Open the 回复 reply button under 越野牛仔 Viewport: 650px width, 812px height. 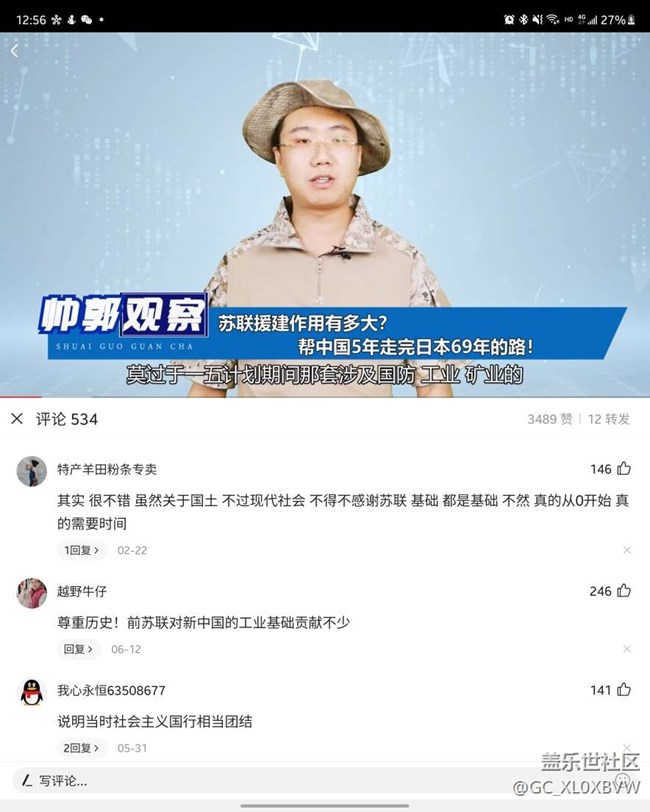point(78,649)
